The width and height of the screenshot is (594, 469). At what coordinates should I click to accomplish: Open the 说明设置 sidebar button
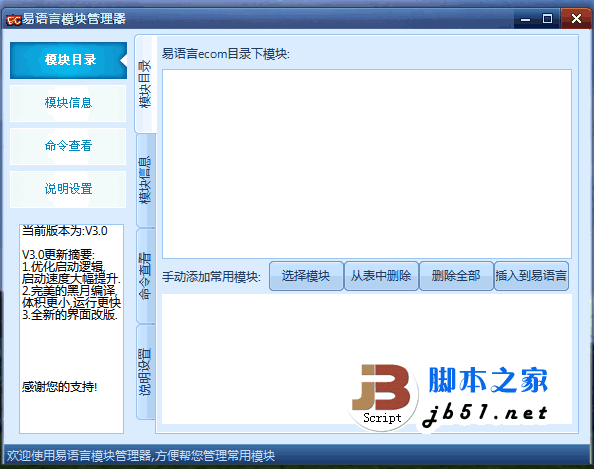click(68, 189)
